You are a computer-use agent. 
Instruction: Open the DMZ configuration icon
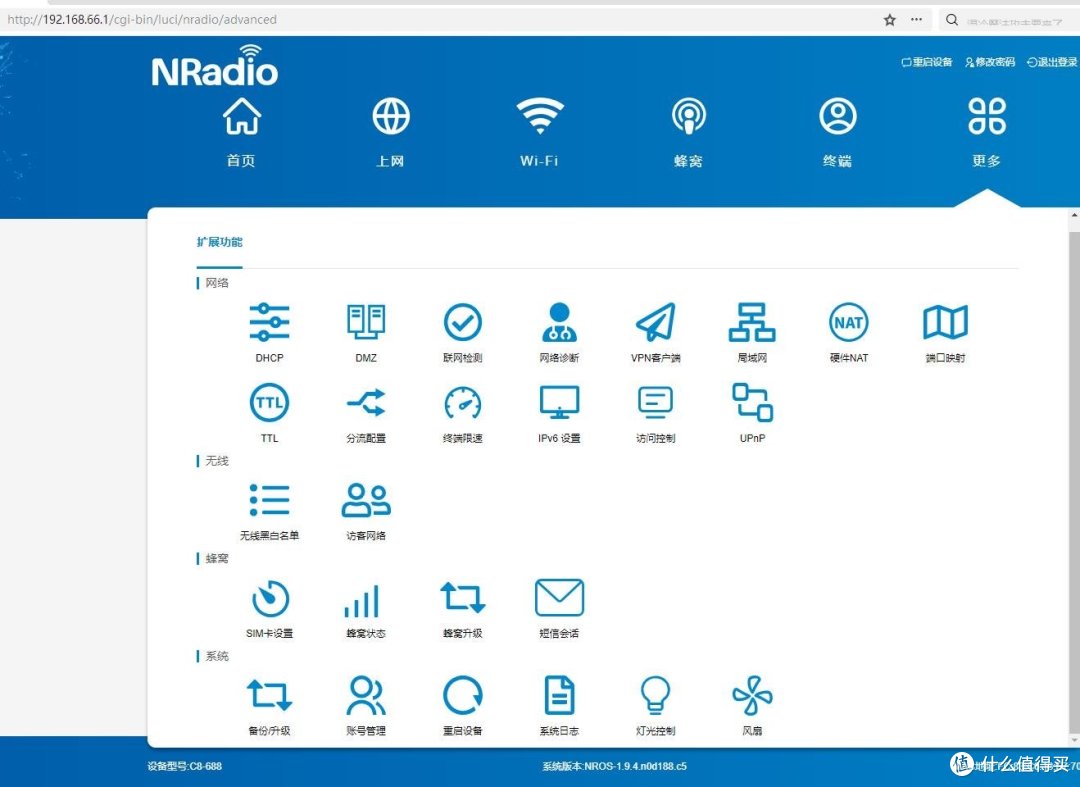[x=366, y=322]
